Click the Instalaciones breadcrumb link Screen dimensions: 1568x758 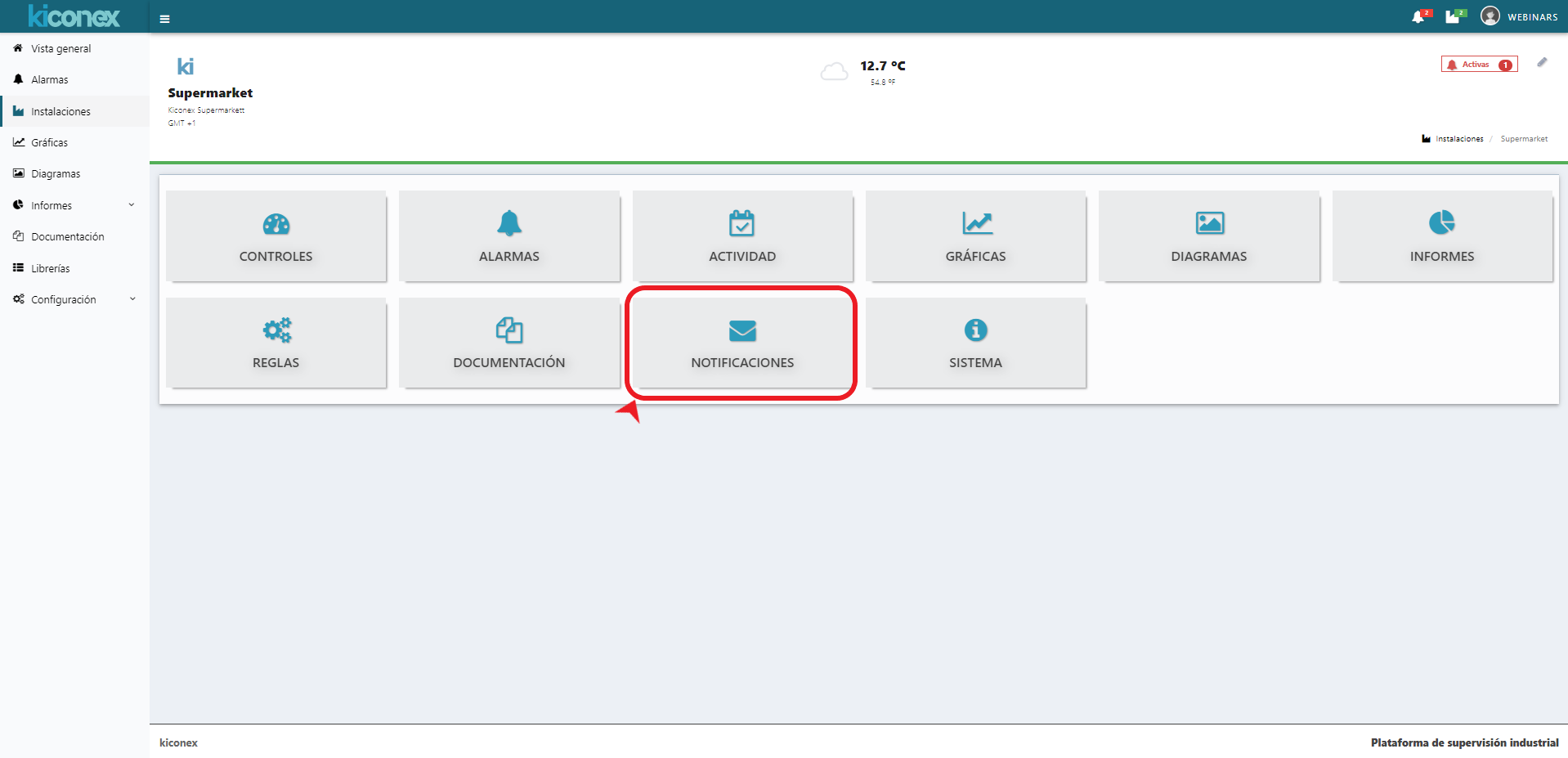click(1458, 139)
